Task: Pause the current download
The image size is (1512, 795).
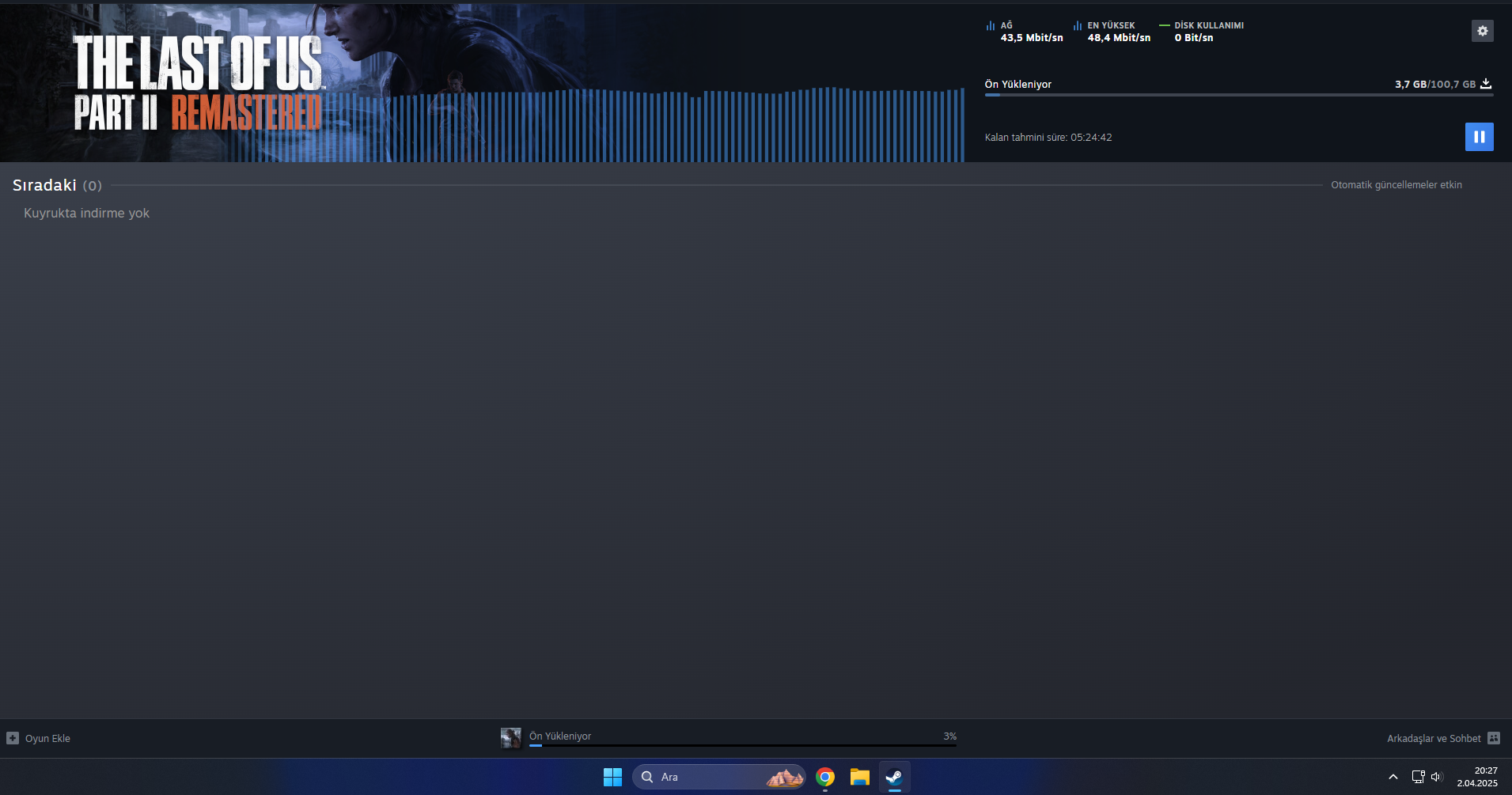Action: click(1479, 137)
